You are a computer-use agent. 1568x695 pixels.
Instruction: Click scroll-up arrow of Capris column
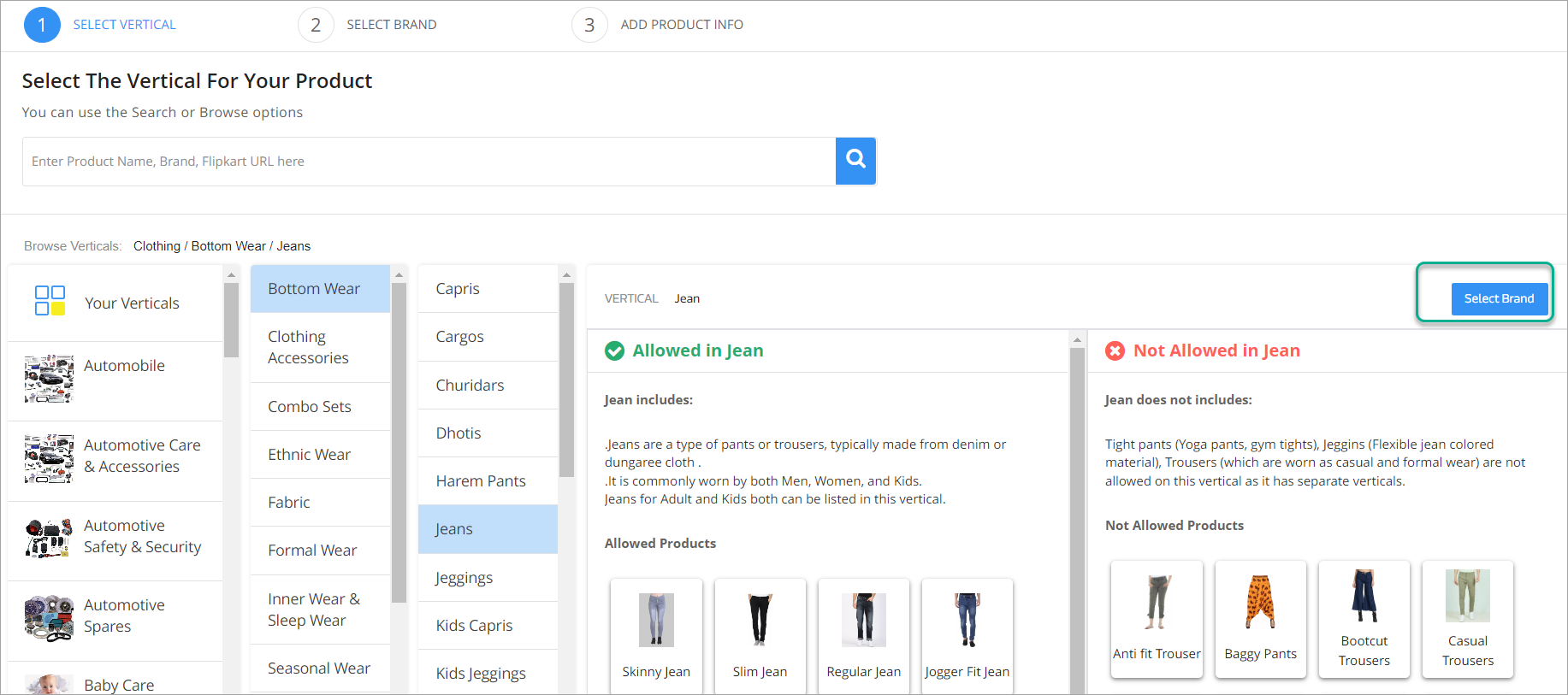[x=566, y=274]
